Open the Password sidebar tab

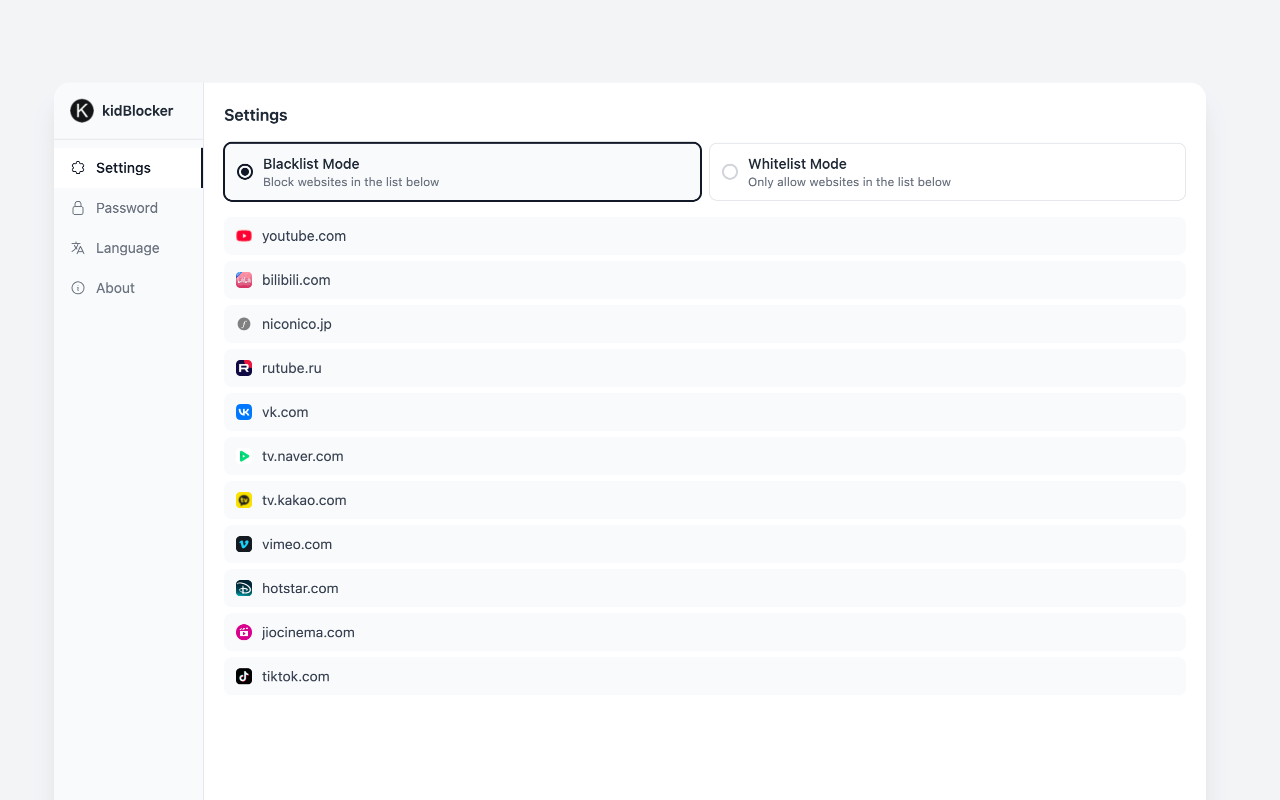[x=127, y=208]
